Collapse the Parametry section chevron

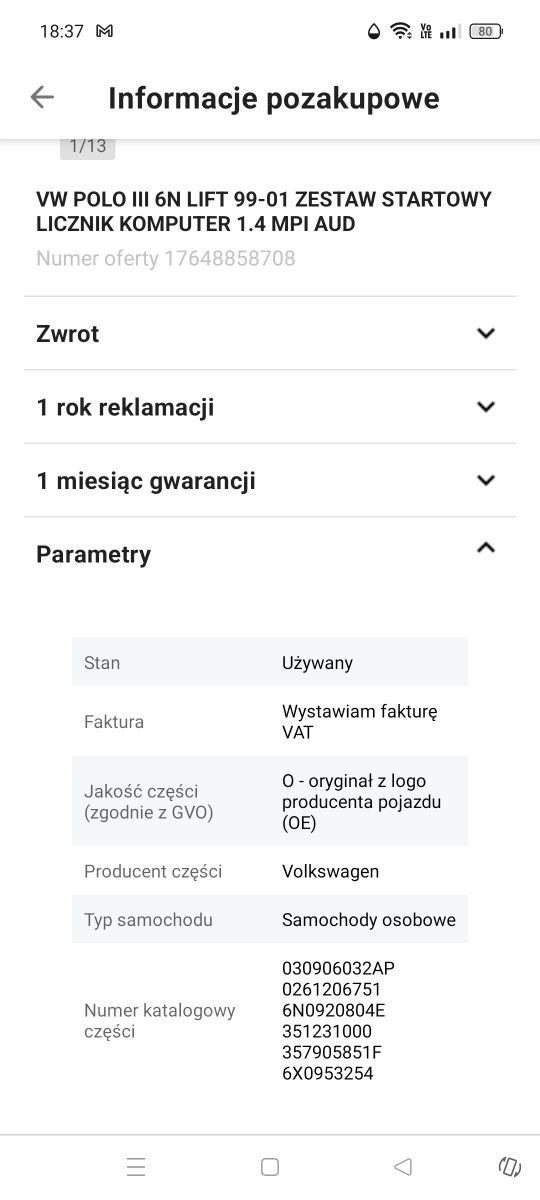[486, 547]
